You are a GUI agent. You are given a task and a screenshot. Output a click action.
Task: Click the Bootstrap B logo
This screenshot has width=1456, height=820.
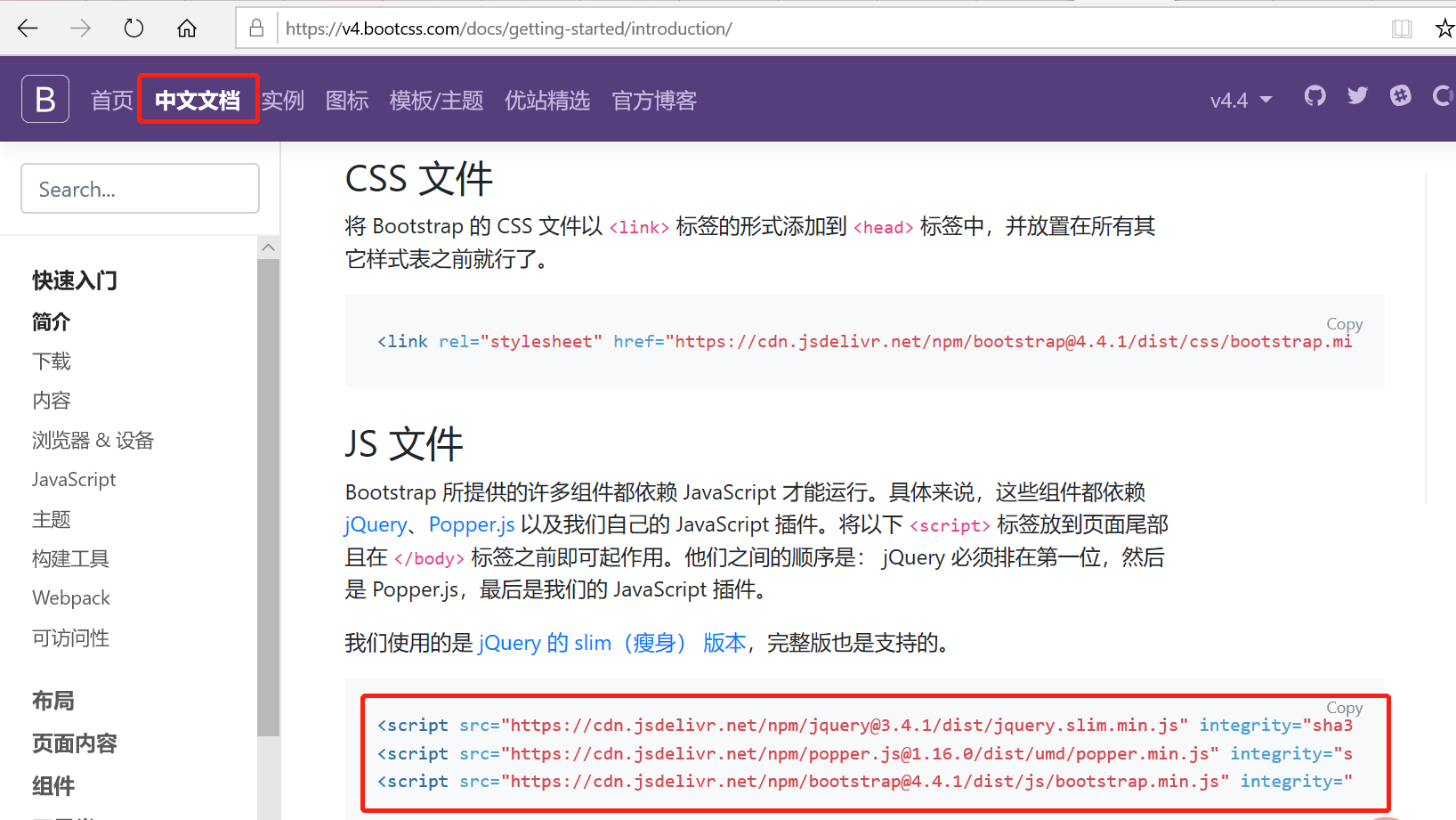point(45,99)
